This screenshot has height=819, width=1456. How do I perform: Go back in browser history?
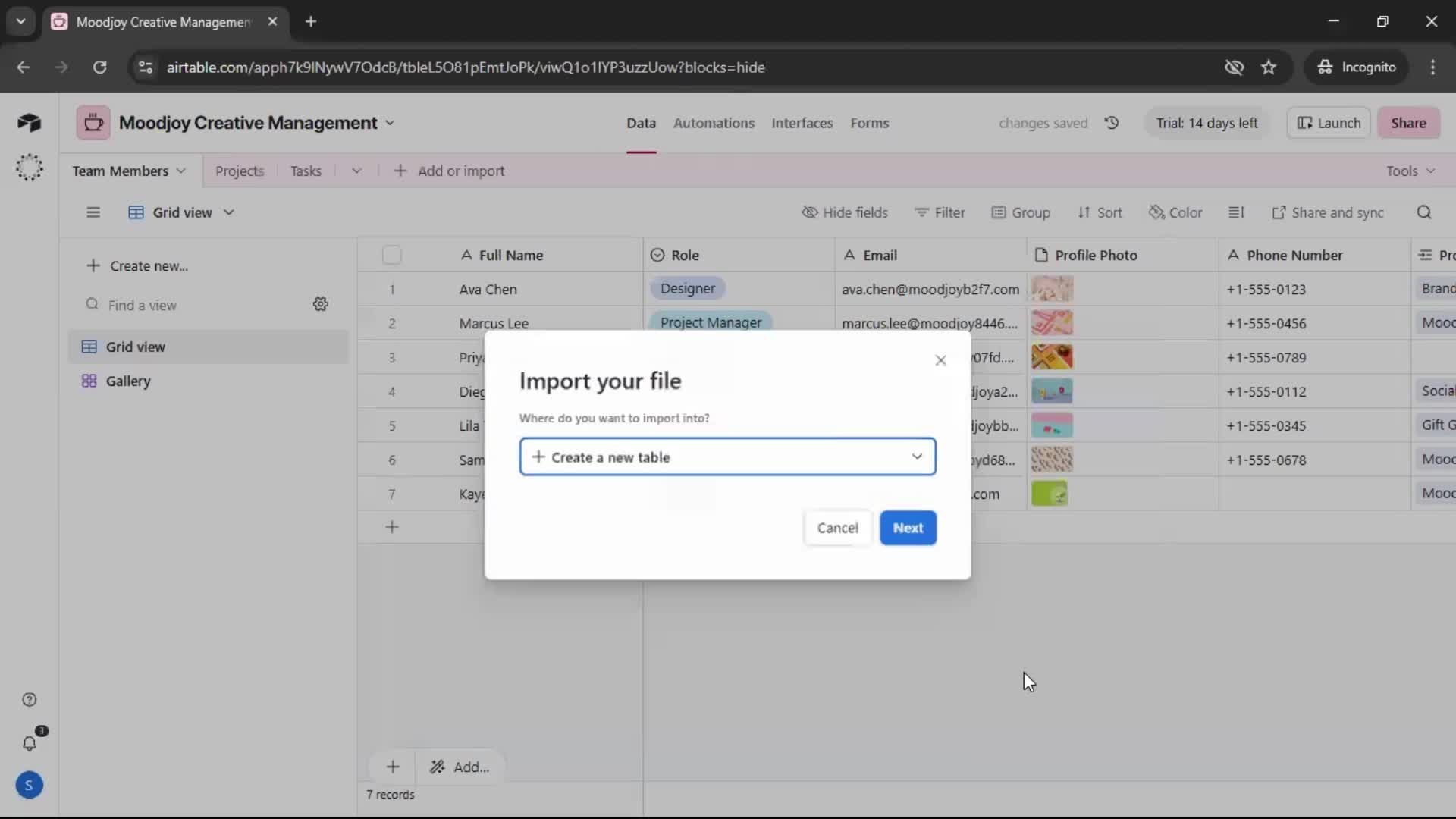[24, 67]
